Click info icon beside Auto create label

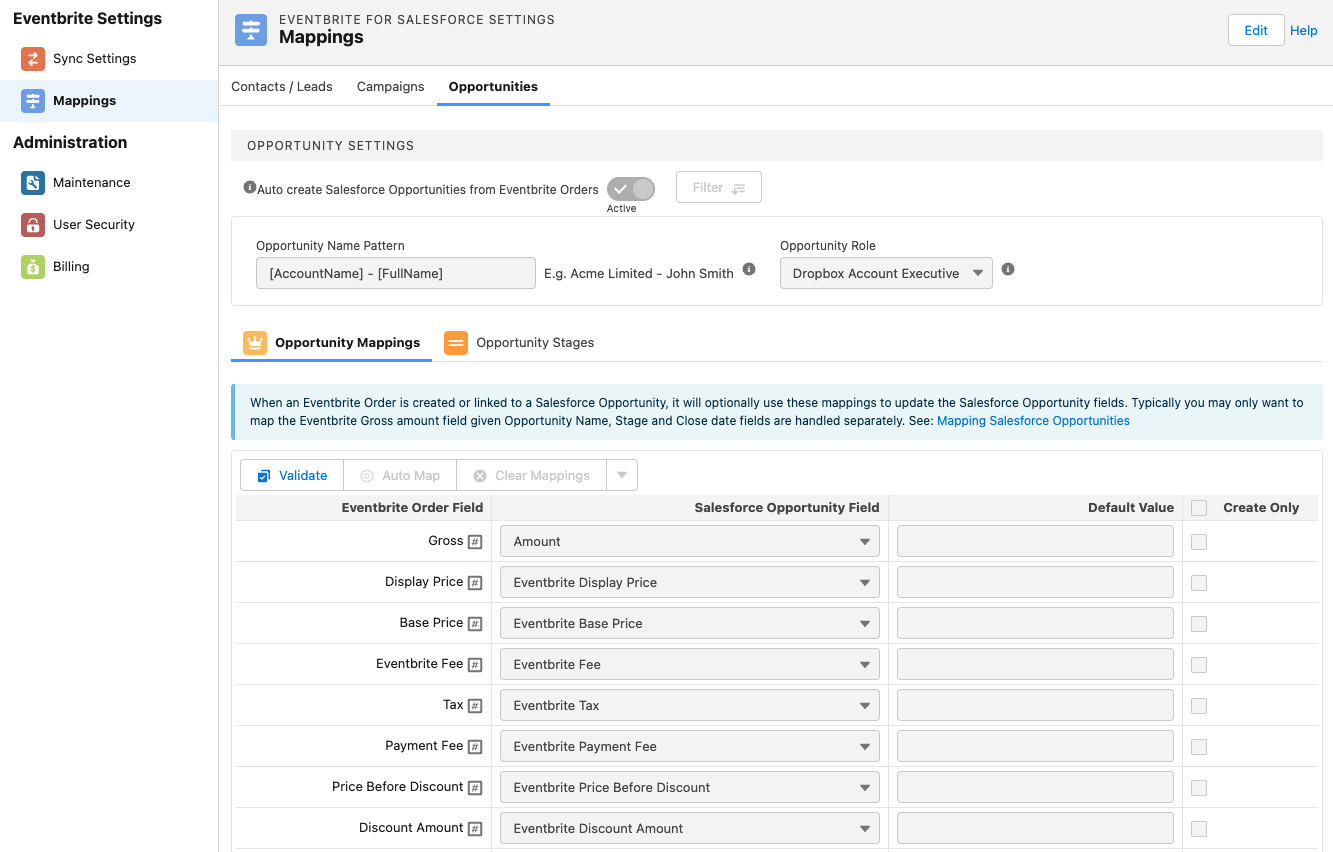tap(250, 187)
